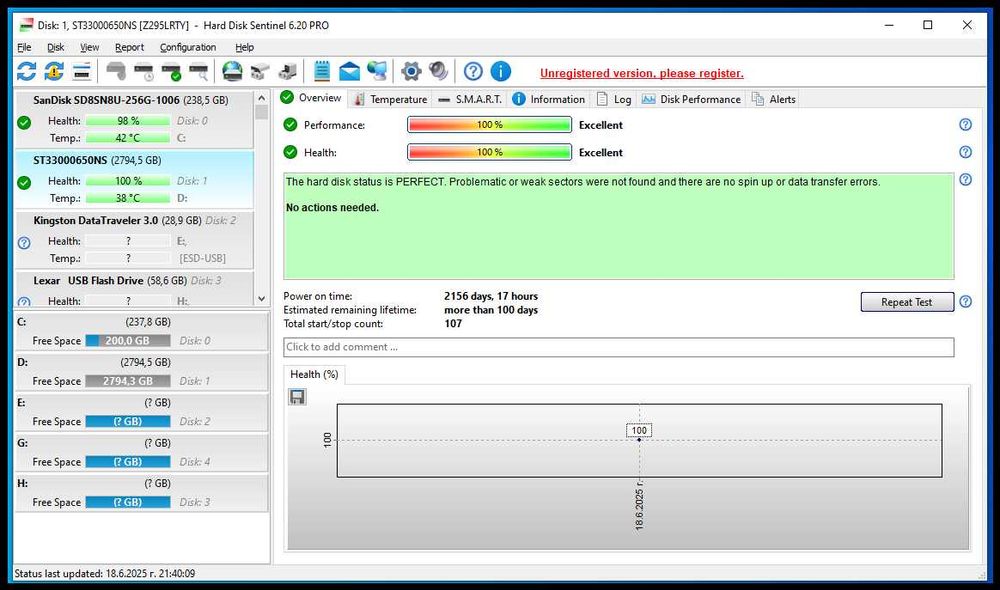
Task: Click the D: free space 2794,3 GB bar
Action: pyautogui.click(x=128, y=381)
